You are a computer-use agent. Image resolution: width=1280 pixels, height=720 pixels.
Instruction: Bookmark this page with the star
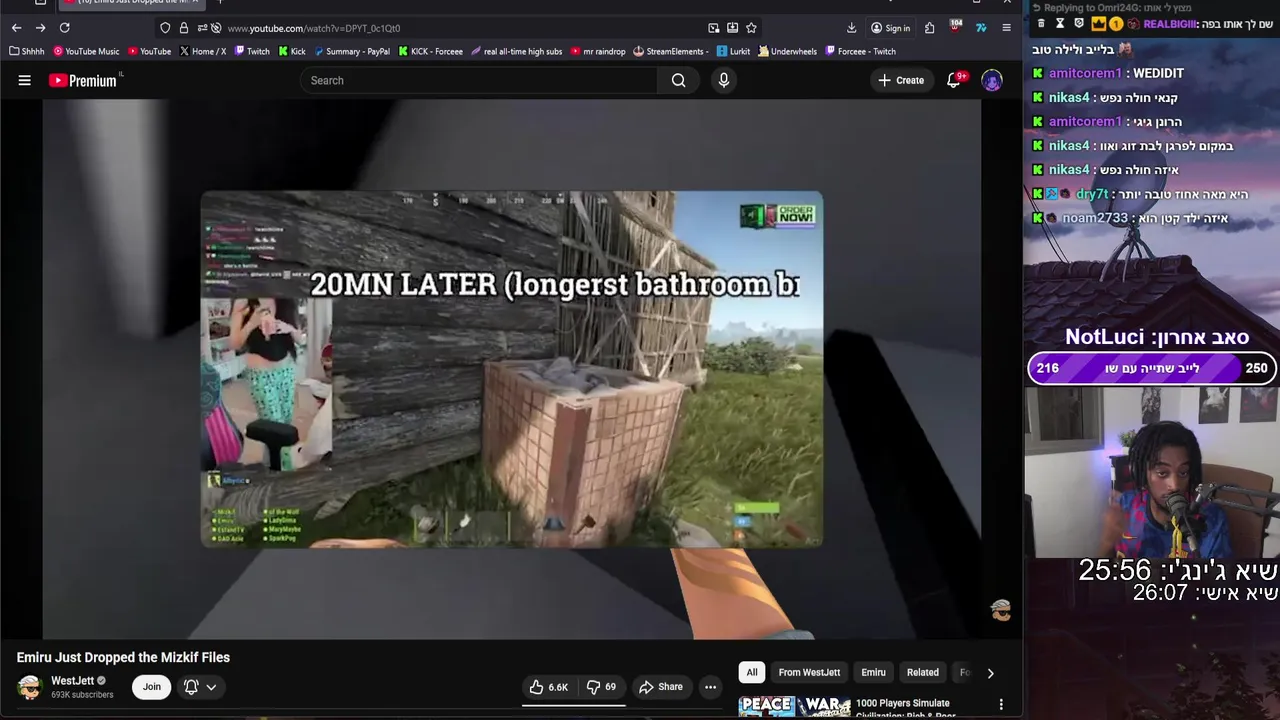point(751,28)
